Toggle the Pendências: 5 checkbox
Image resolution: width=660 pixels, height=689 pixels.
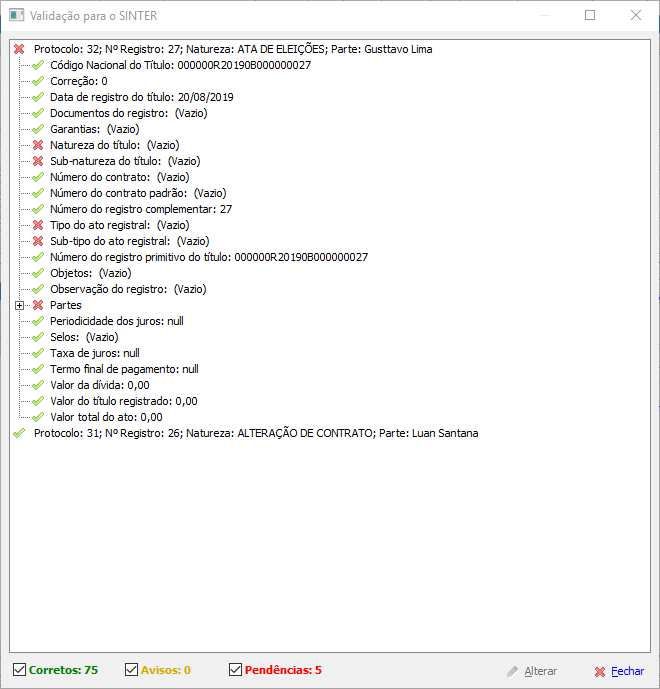(236, 670)
